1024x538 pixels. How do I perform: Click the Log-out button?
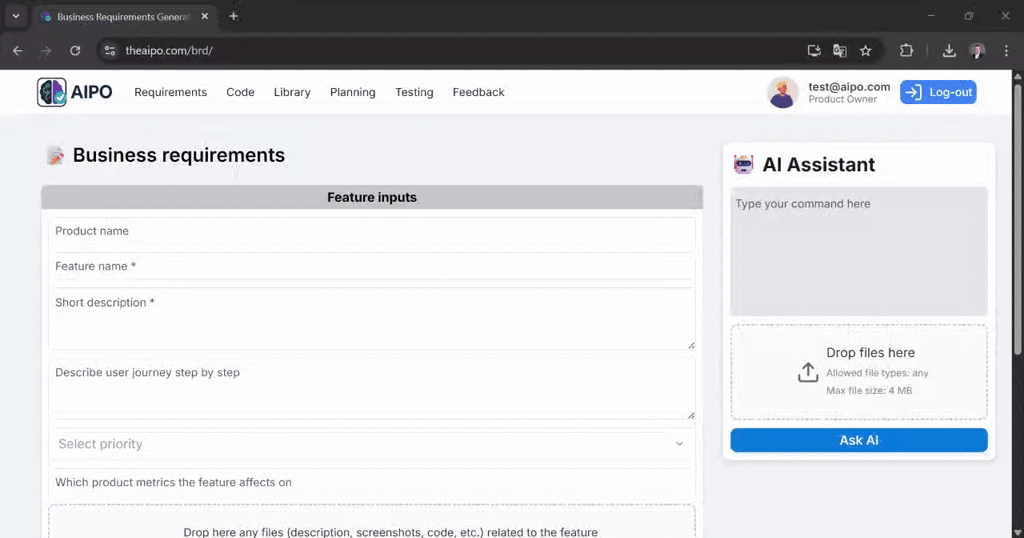938,92
